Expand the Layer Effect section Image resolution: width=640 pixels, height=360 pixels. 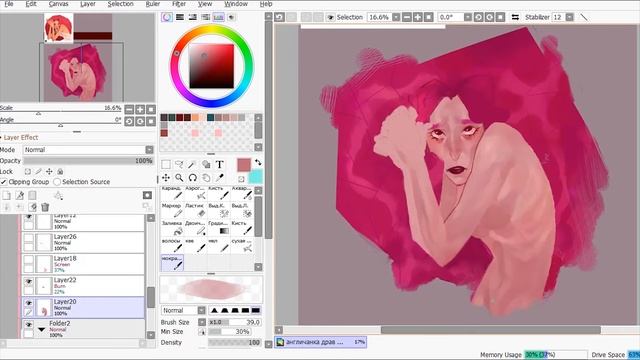click(21, 138)
